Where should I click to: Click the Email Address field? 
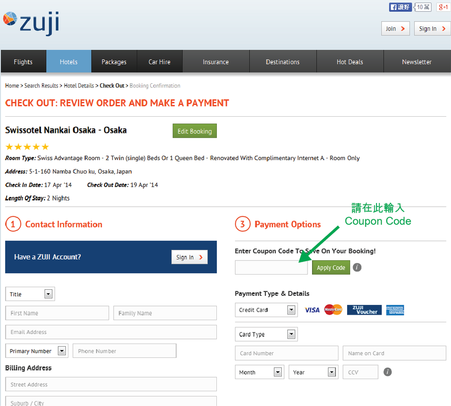pyautogui.click(x=111, y=332)
